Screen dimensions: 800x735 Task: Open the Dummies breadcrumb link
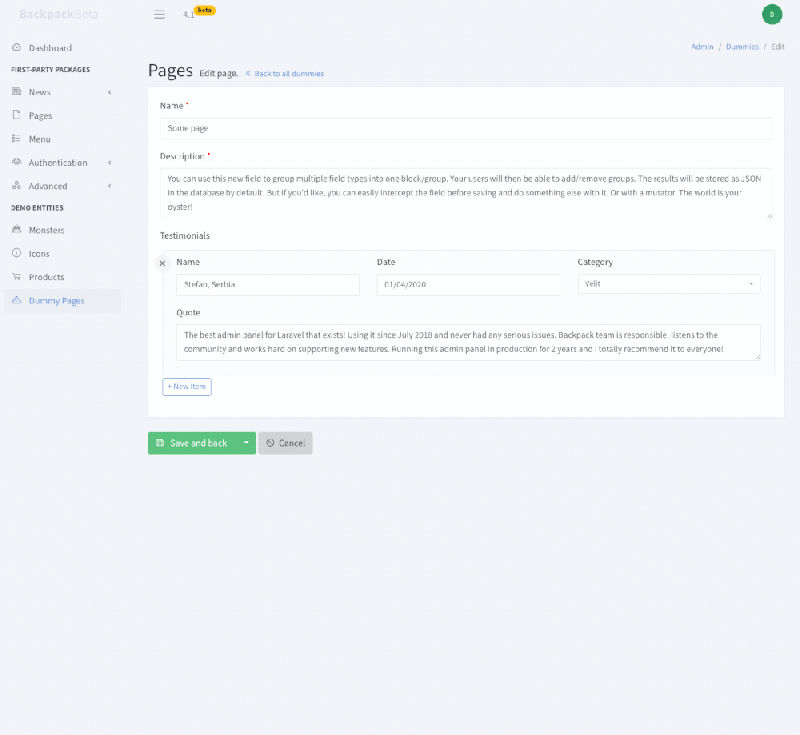point(742,46)
